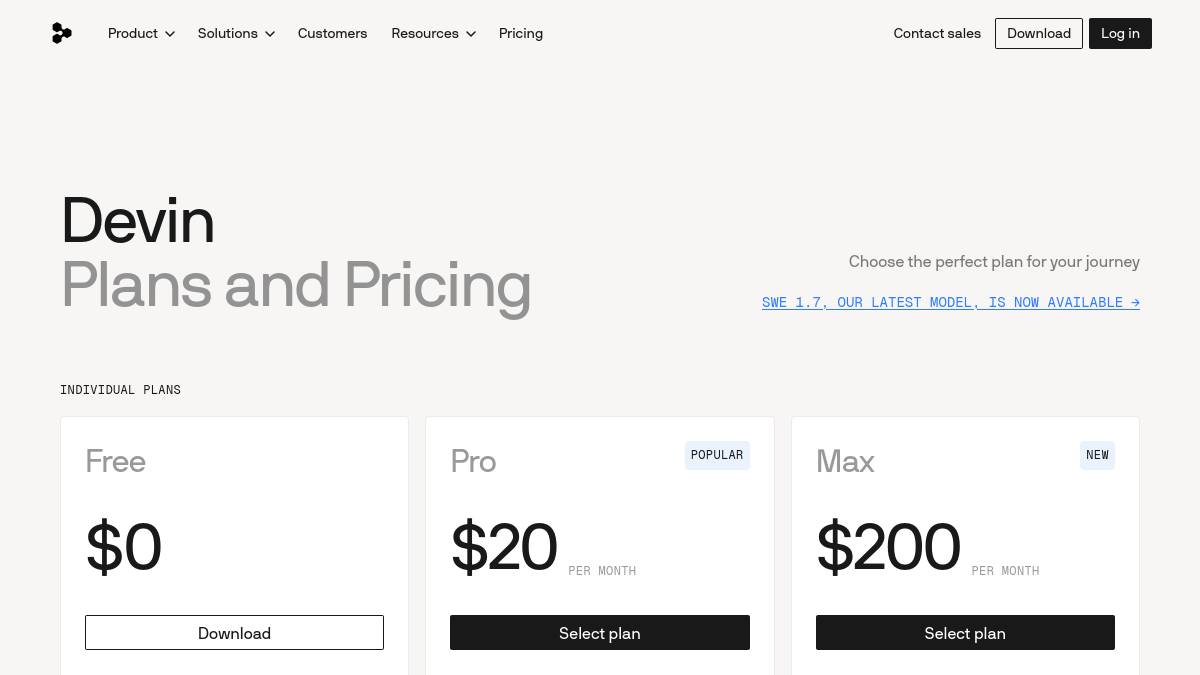Click the Cognition logo icon
Image resolution: width=1200 pixels, height=675 pixels.
61,33
